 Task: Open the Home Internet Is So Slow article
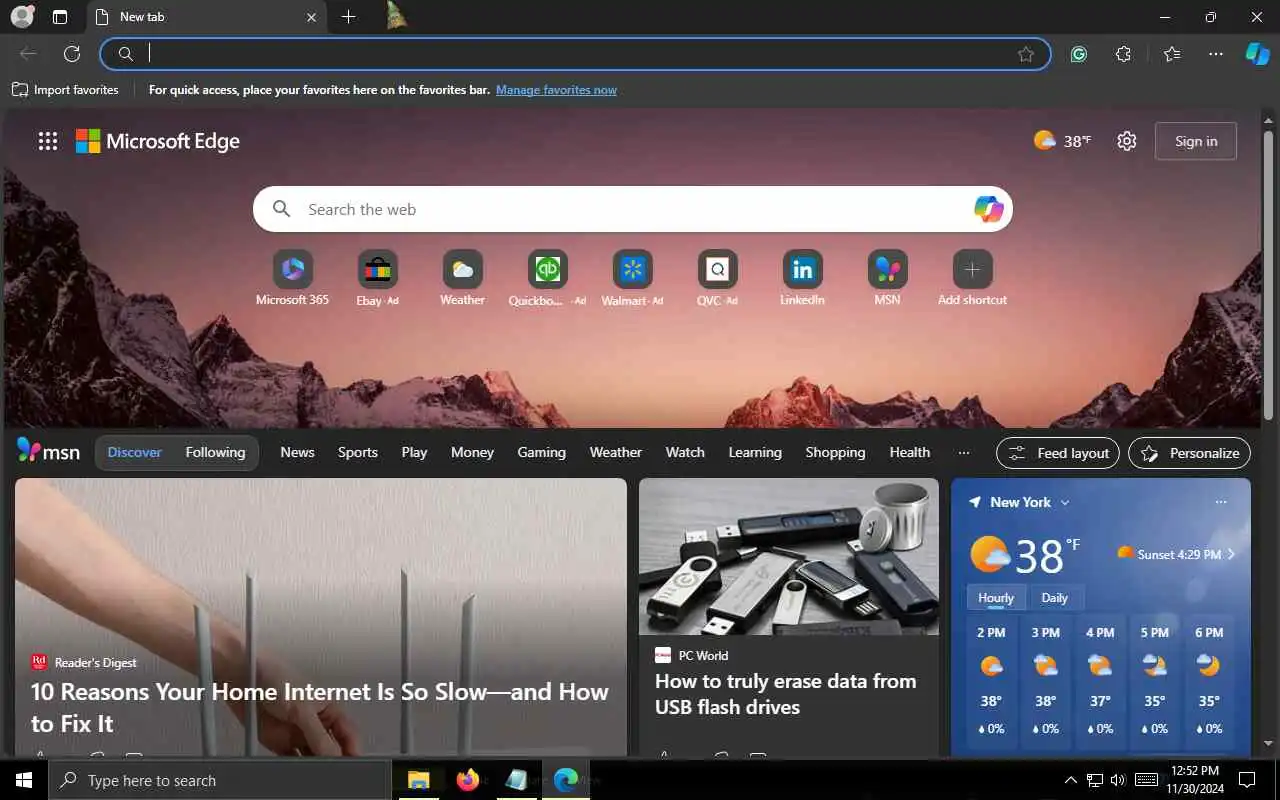pos(320,707)
